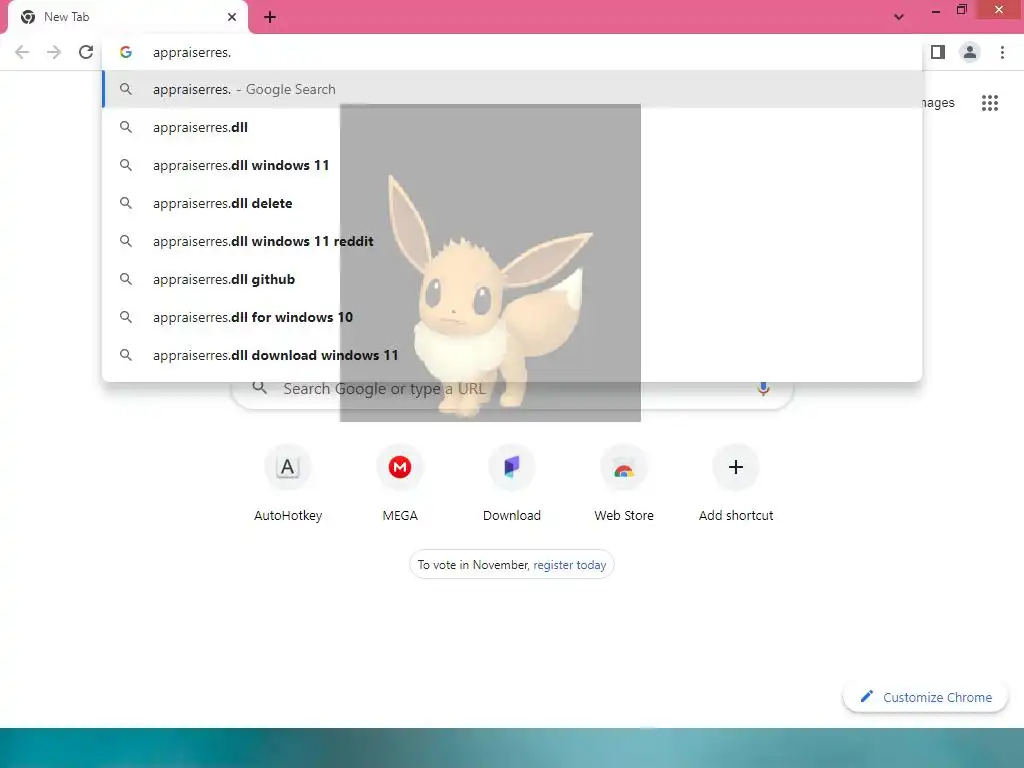
Task: Click the voice search microphone icon
Action: tap(763, 389)
